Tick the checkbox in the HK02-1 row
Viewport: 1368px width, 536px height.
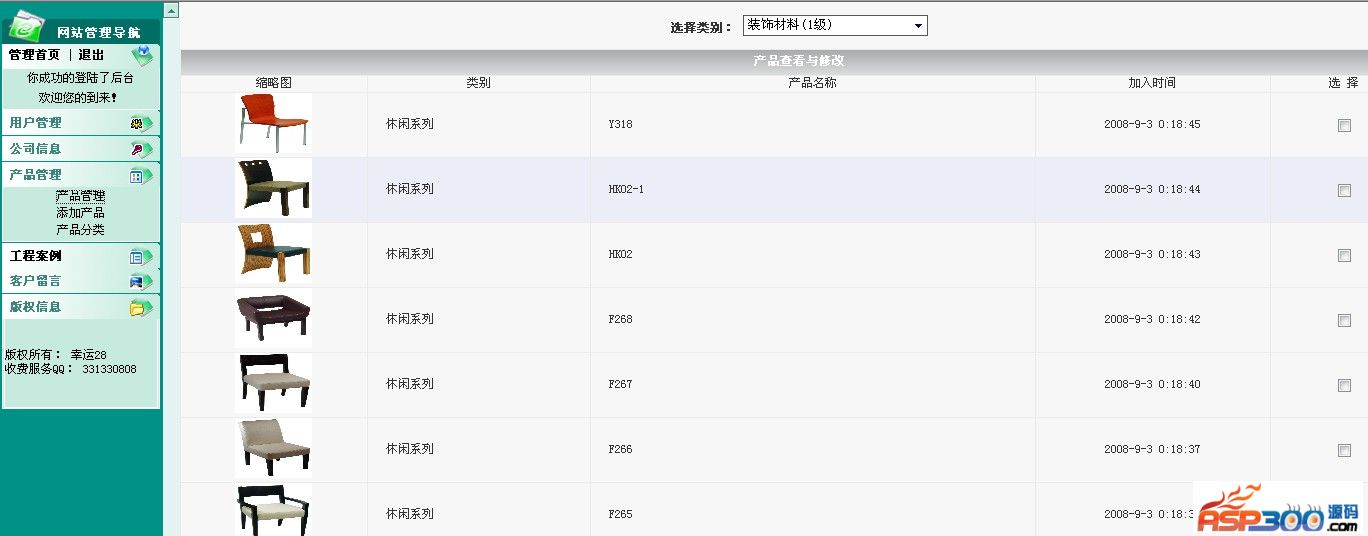point(1344,190)
